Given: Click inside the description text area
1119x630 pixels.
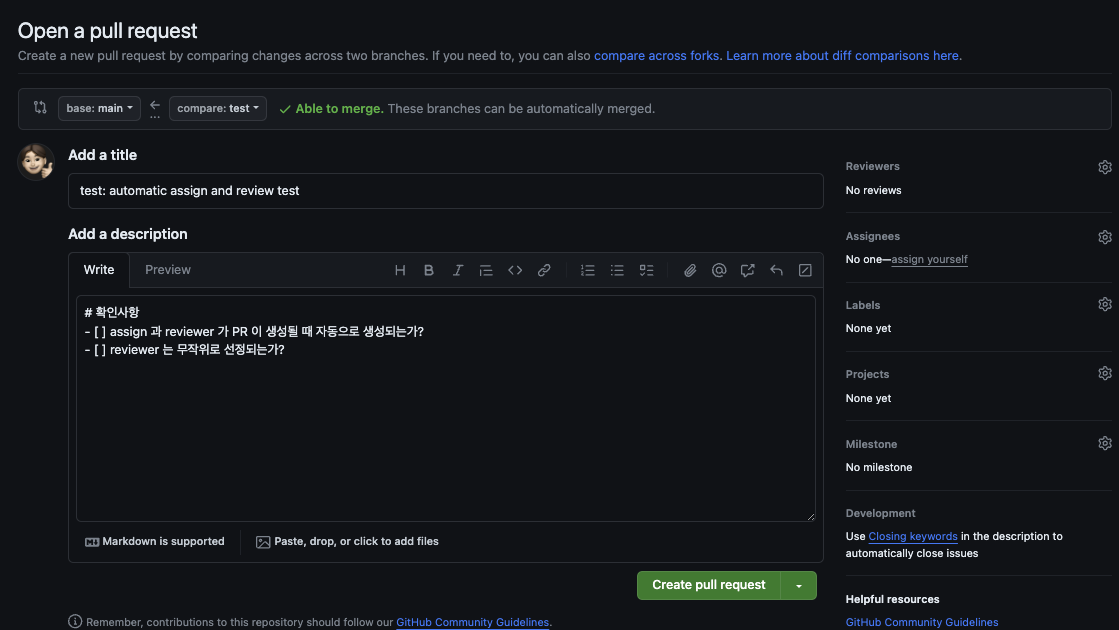Looking at the screenshot, I should pyautogui.click(x=446, y=409).
